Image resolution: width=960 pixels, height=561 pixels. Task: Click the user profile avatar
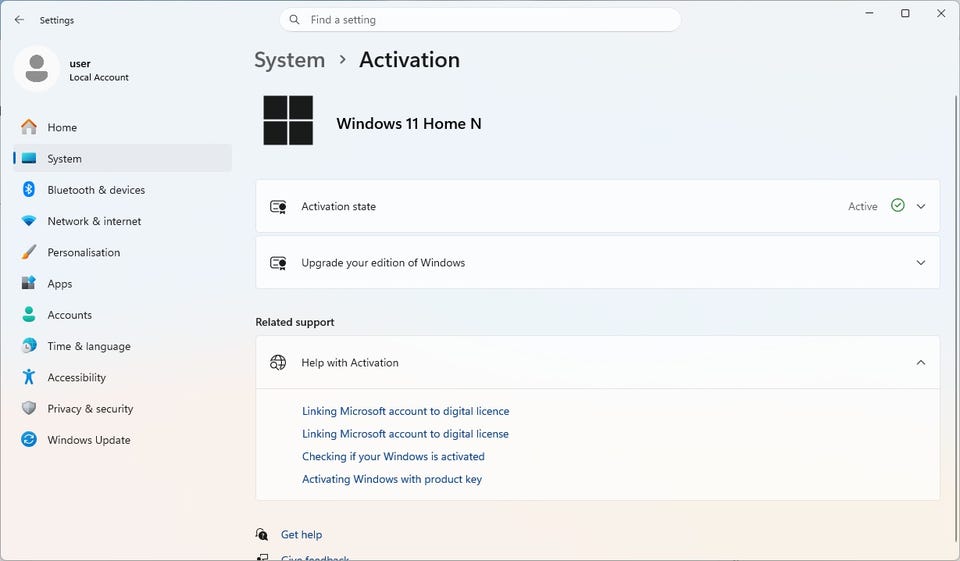pyautogui.click(x=37, y=69)
